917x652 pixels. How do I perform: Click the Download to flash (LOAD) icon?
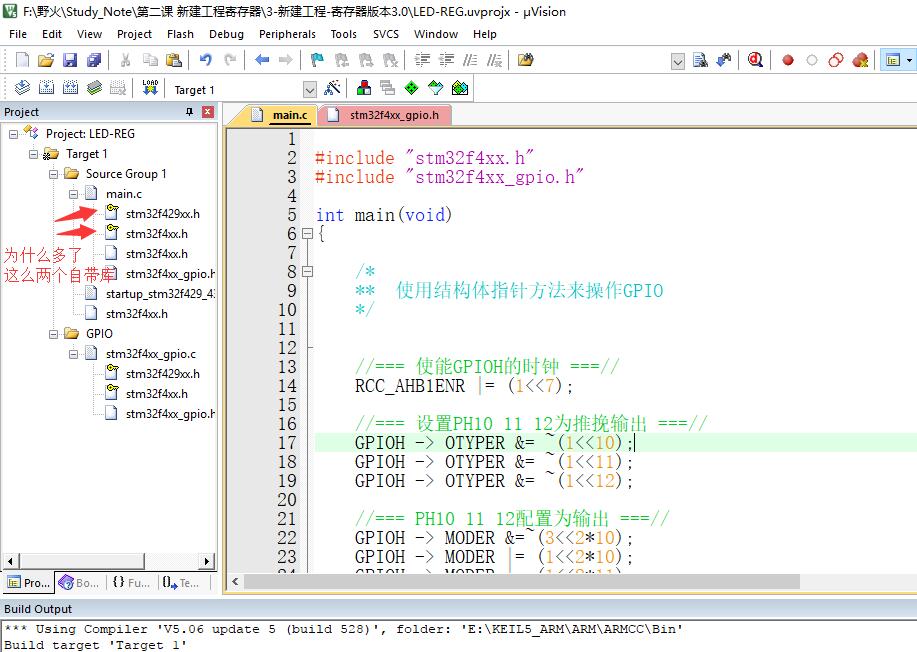pyautogui.click(x=150, y=88)
